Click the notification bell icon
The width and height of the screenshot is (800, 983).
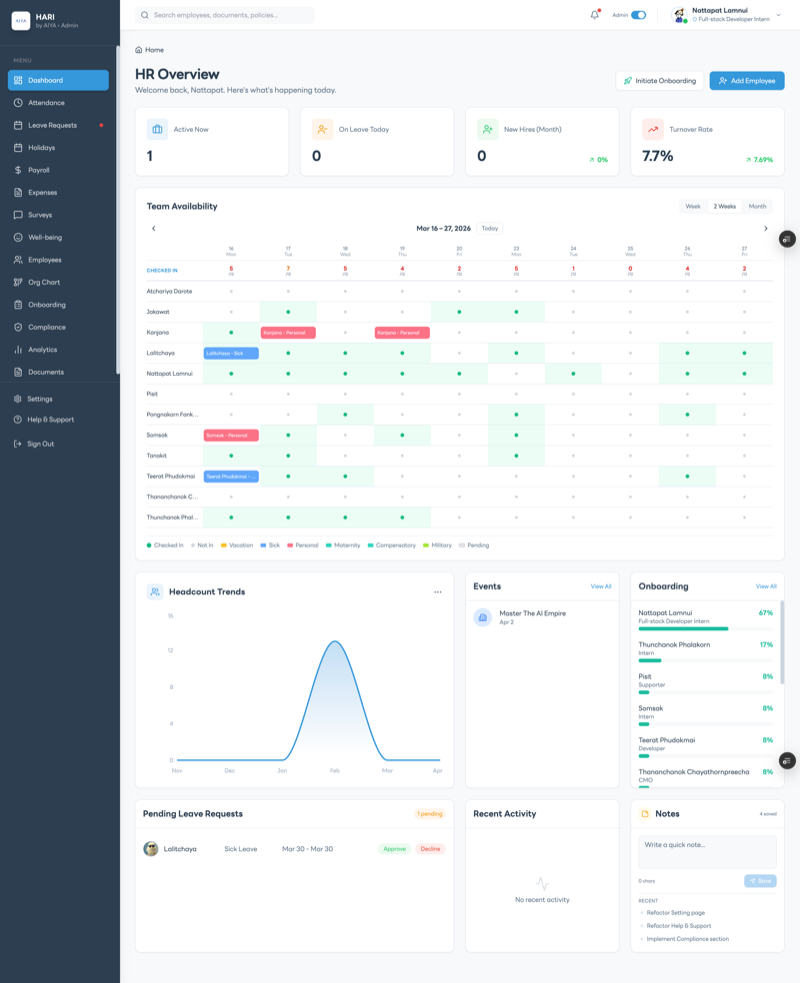(x=594, y=15)
